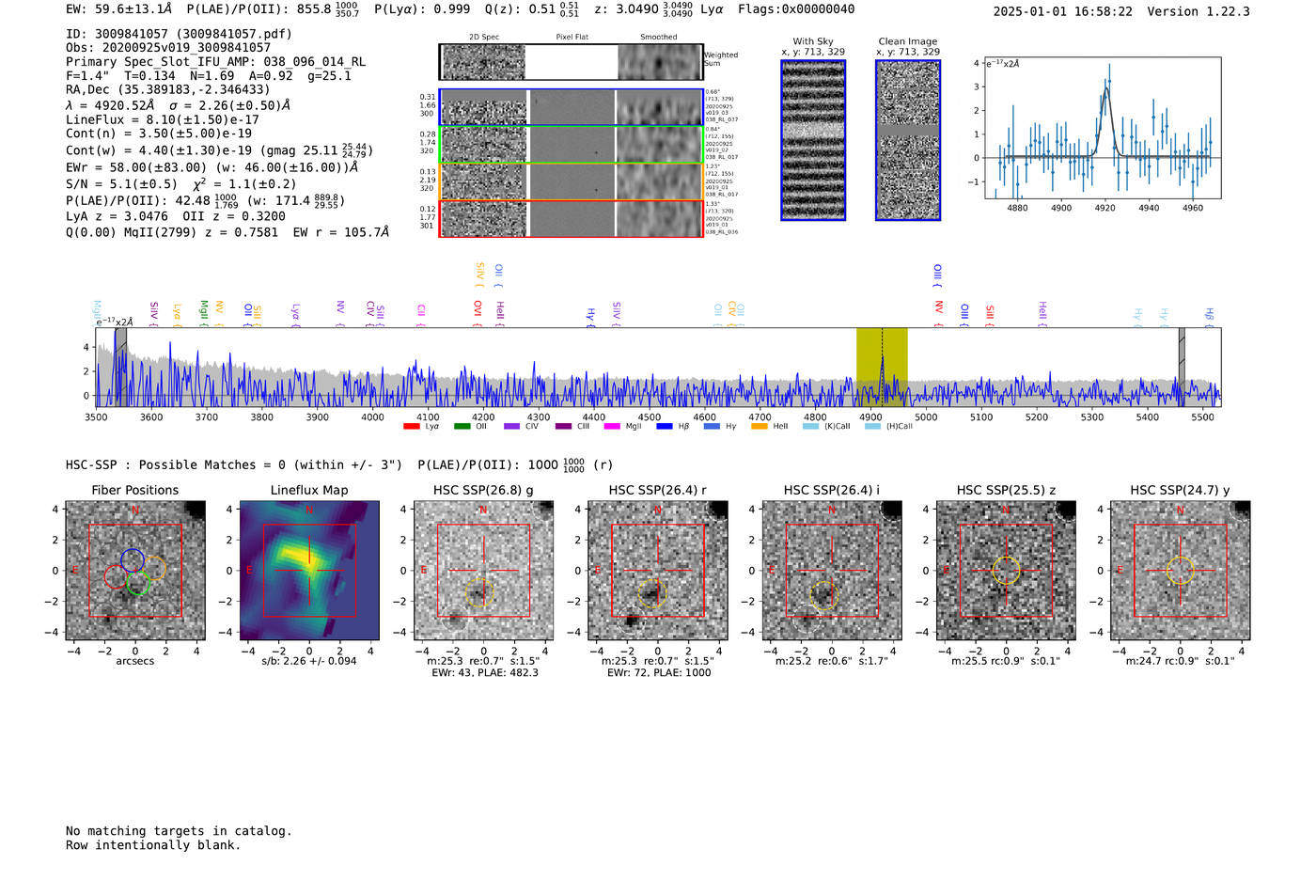
Task: Click the 'RA,Dec (35.389183,-2.346433)' line
Action: click(x=168, y=89)
